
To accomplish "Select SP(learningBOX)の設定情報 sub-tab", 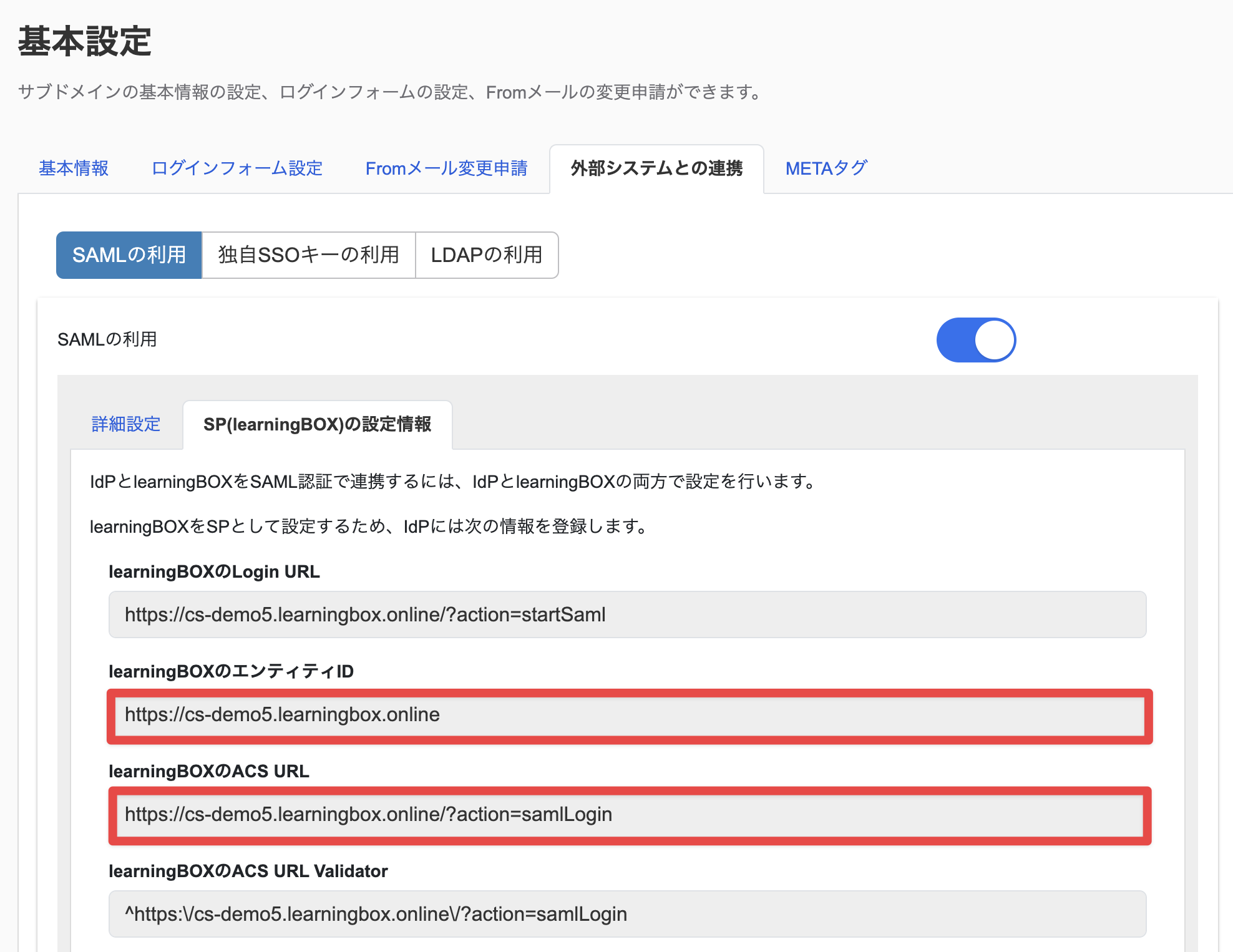I will point(318,424).
